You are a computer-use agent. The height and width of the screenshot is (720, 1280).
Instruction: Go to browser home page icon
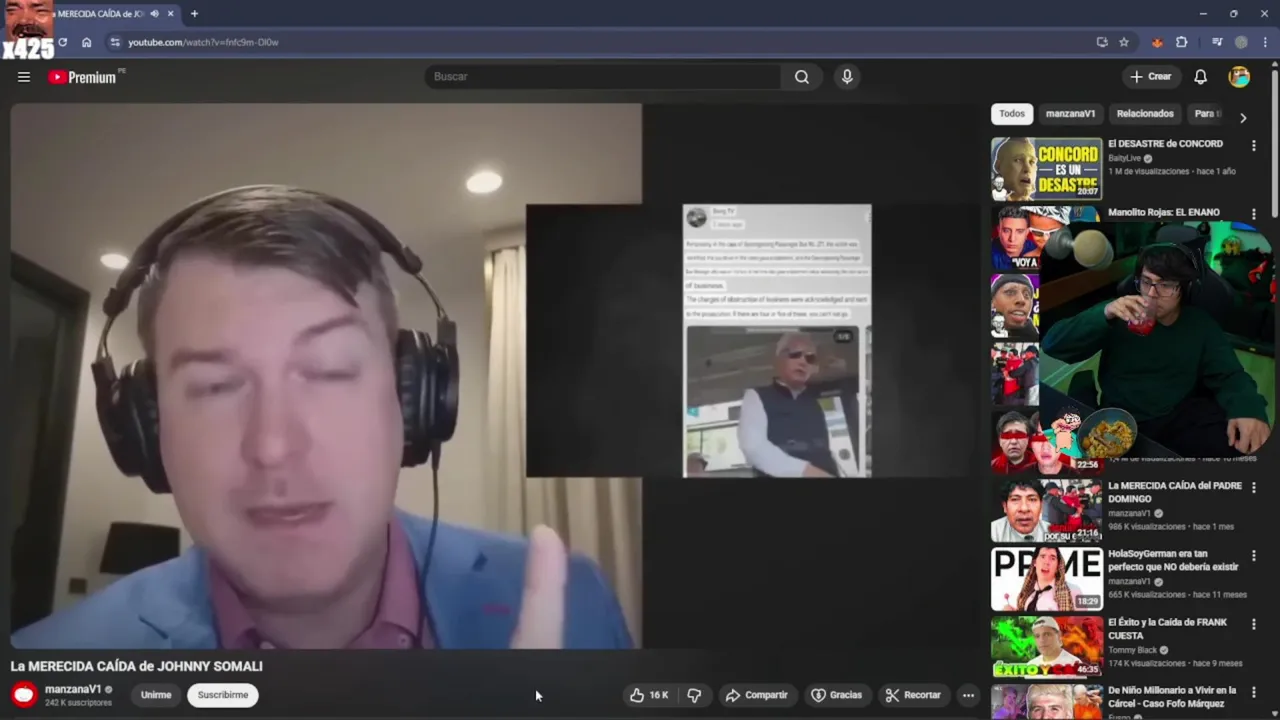87,42
